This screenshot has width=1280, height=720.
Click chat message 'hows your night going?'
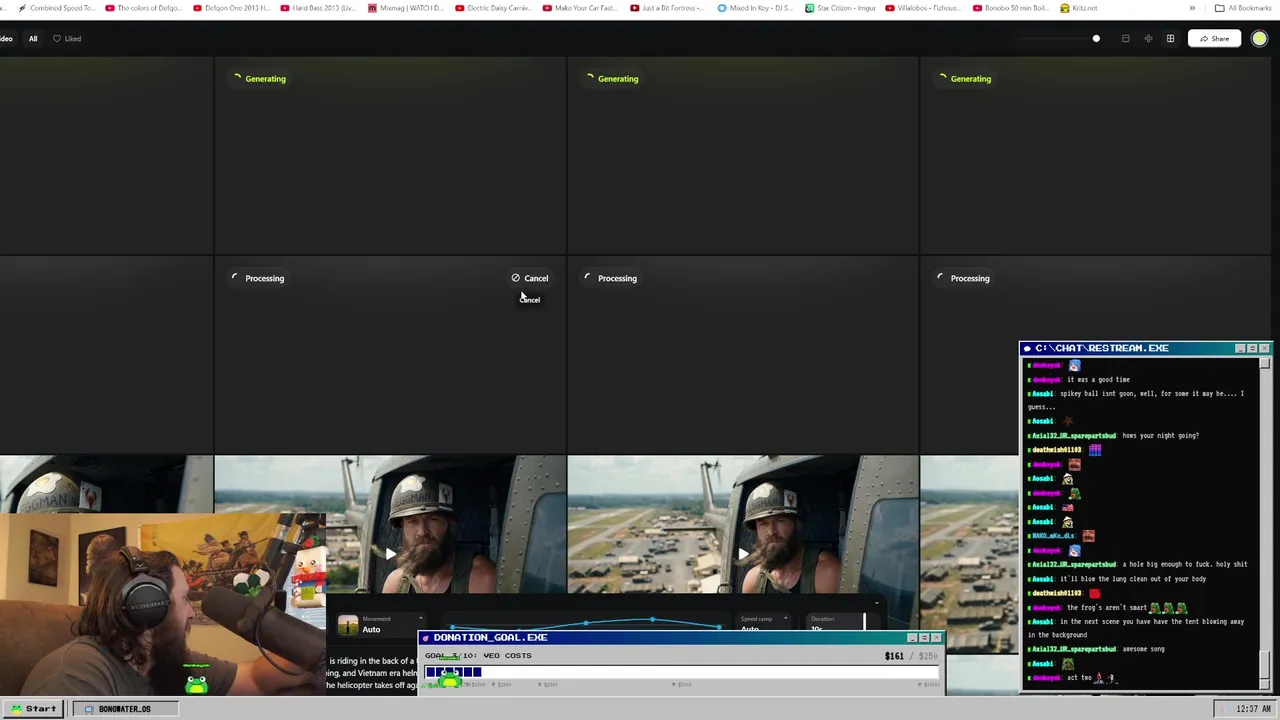coord(1160,436)
